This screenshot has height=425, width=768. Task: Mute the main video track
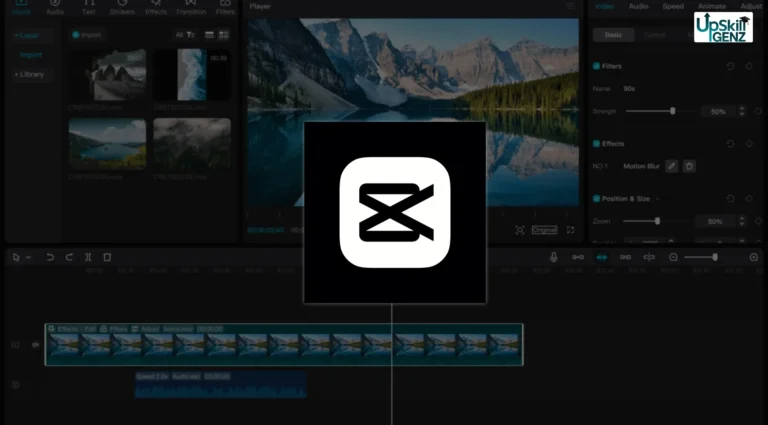tap(35, 345)
